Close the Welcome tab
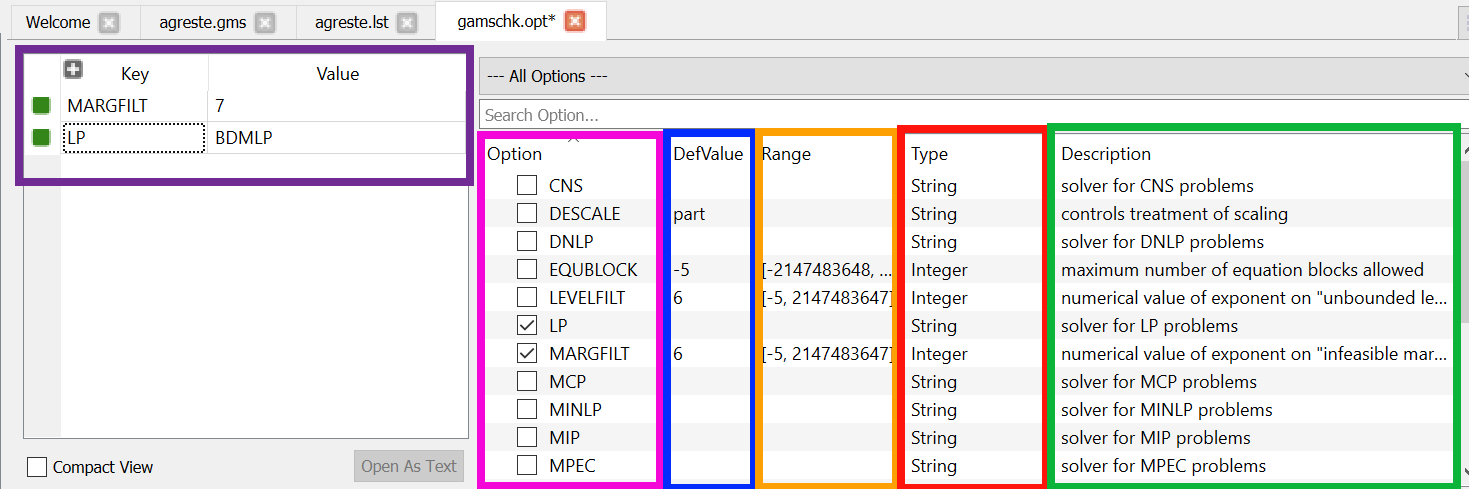The height and width of the screenshot is (489, 1469). tap(109, 22)
